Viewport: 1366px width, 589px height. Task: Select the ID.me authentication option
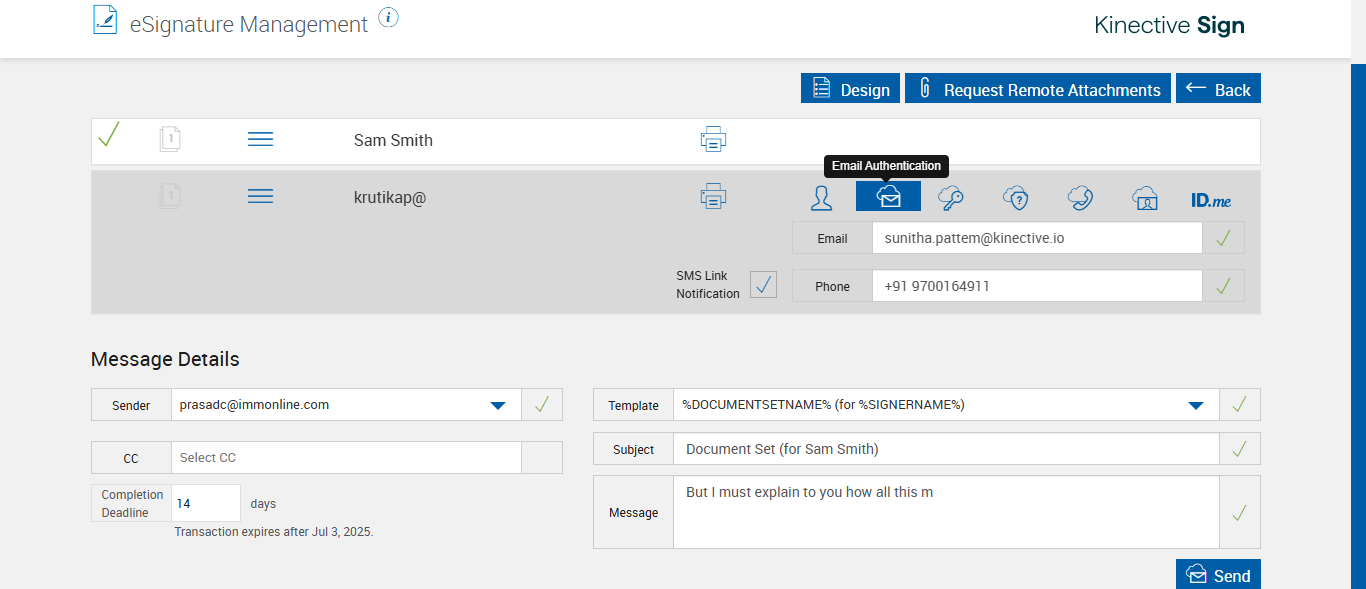[x=1211, y=200]
